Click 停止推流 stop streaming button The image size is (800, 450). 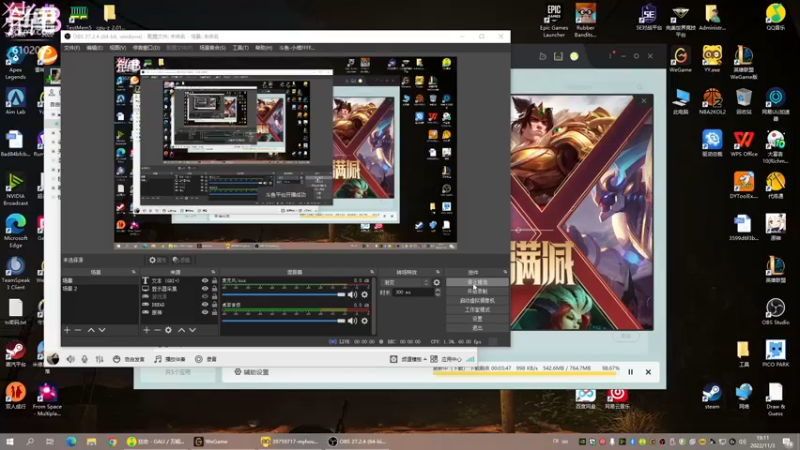477,282
